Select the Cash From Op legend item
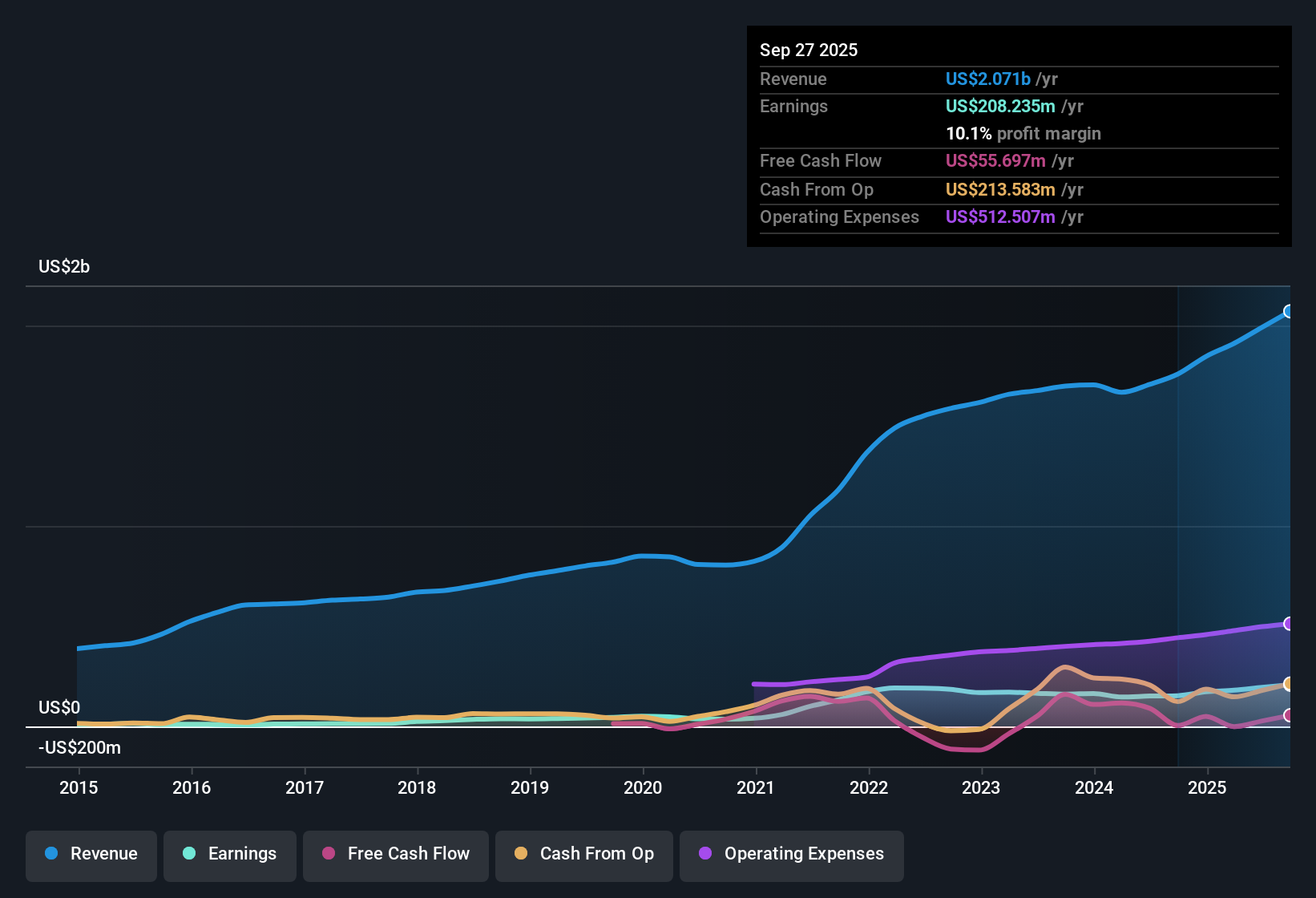1316x898 pixels. click(583, 854)
